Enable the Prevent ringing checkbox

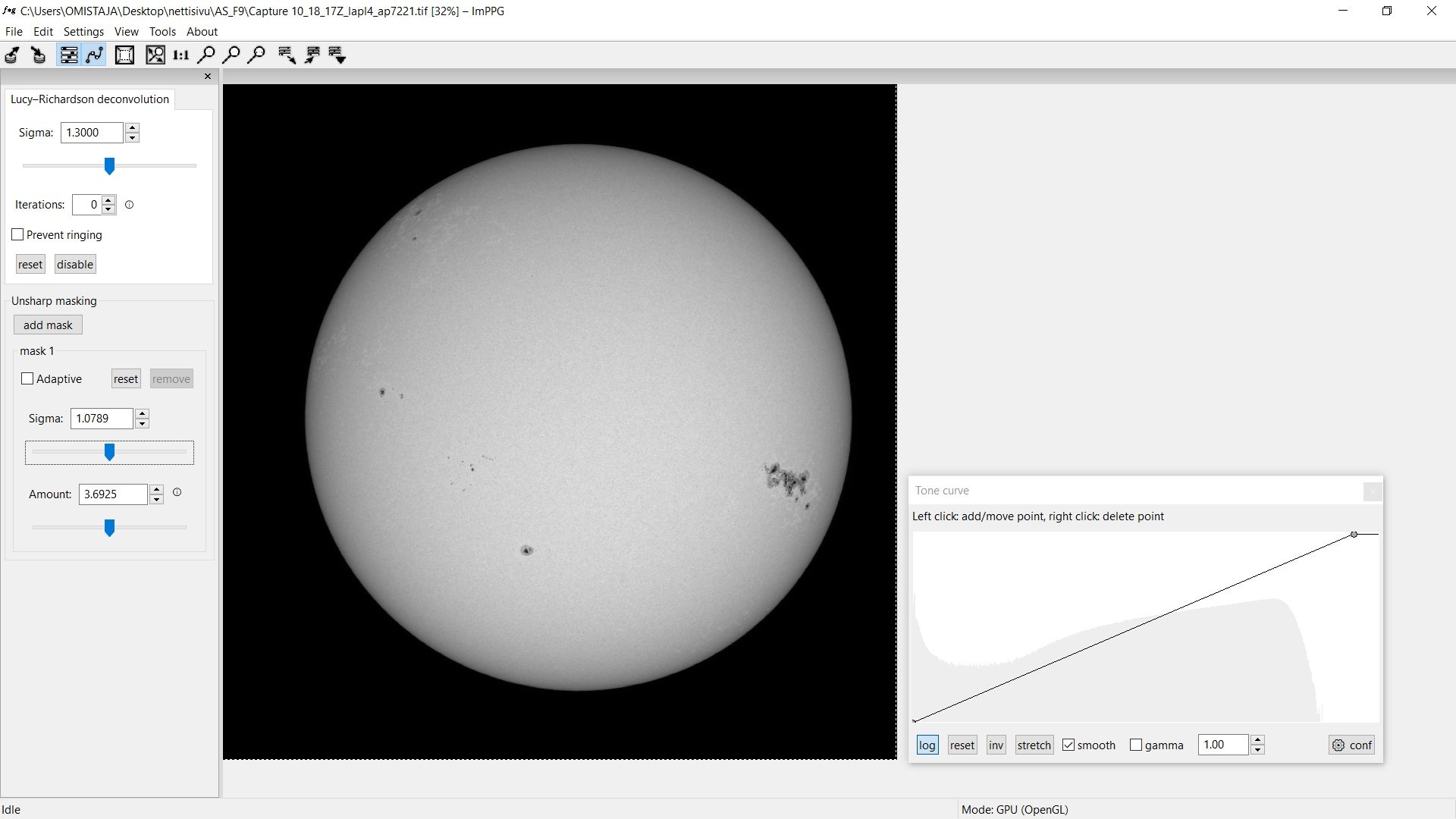point(17,234)
